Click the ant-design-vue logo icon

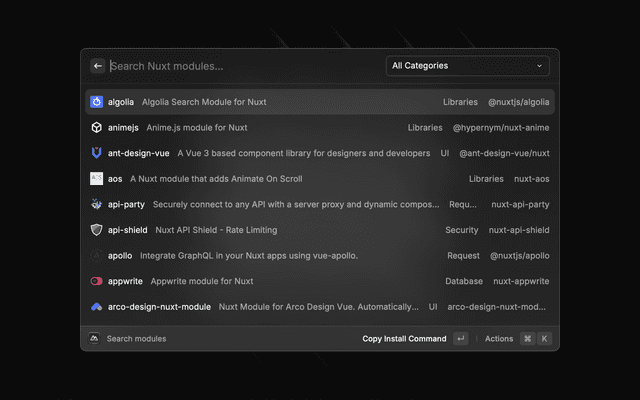point(97,153)
